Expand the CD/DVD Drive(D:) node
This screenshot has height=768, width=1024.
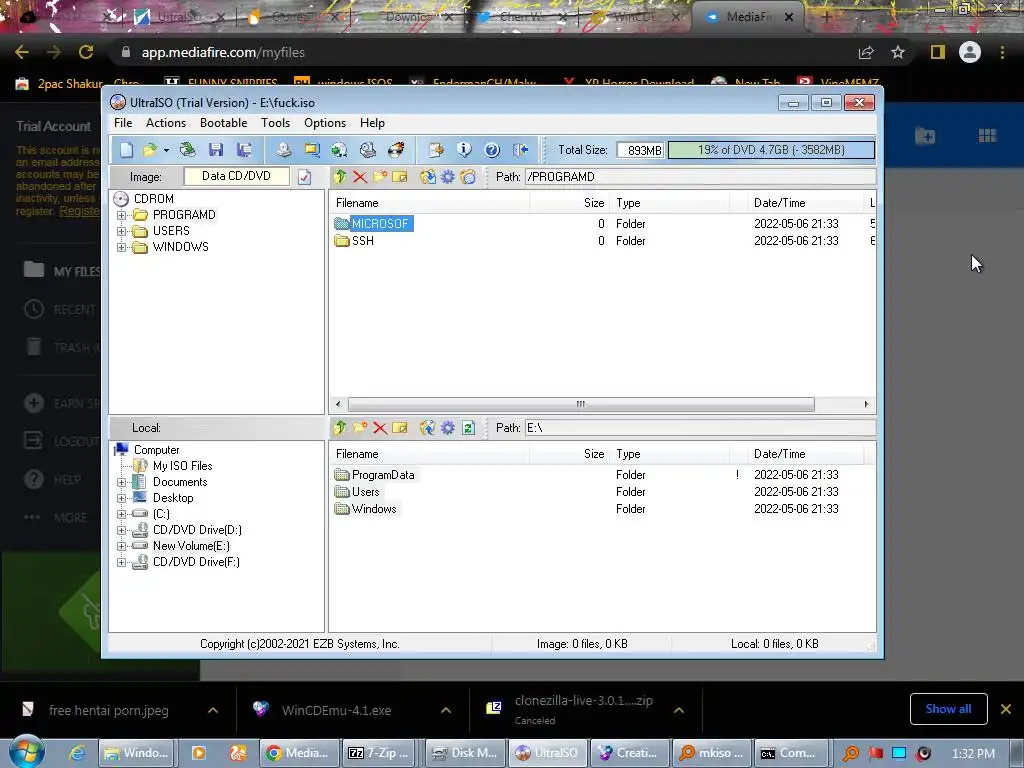121,530
